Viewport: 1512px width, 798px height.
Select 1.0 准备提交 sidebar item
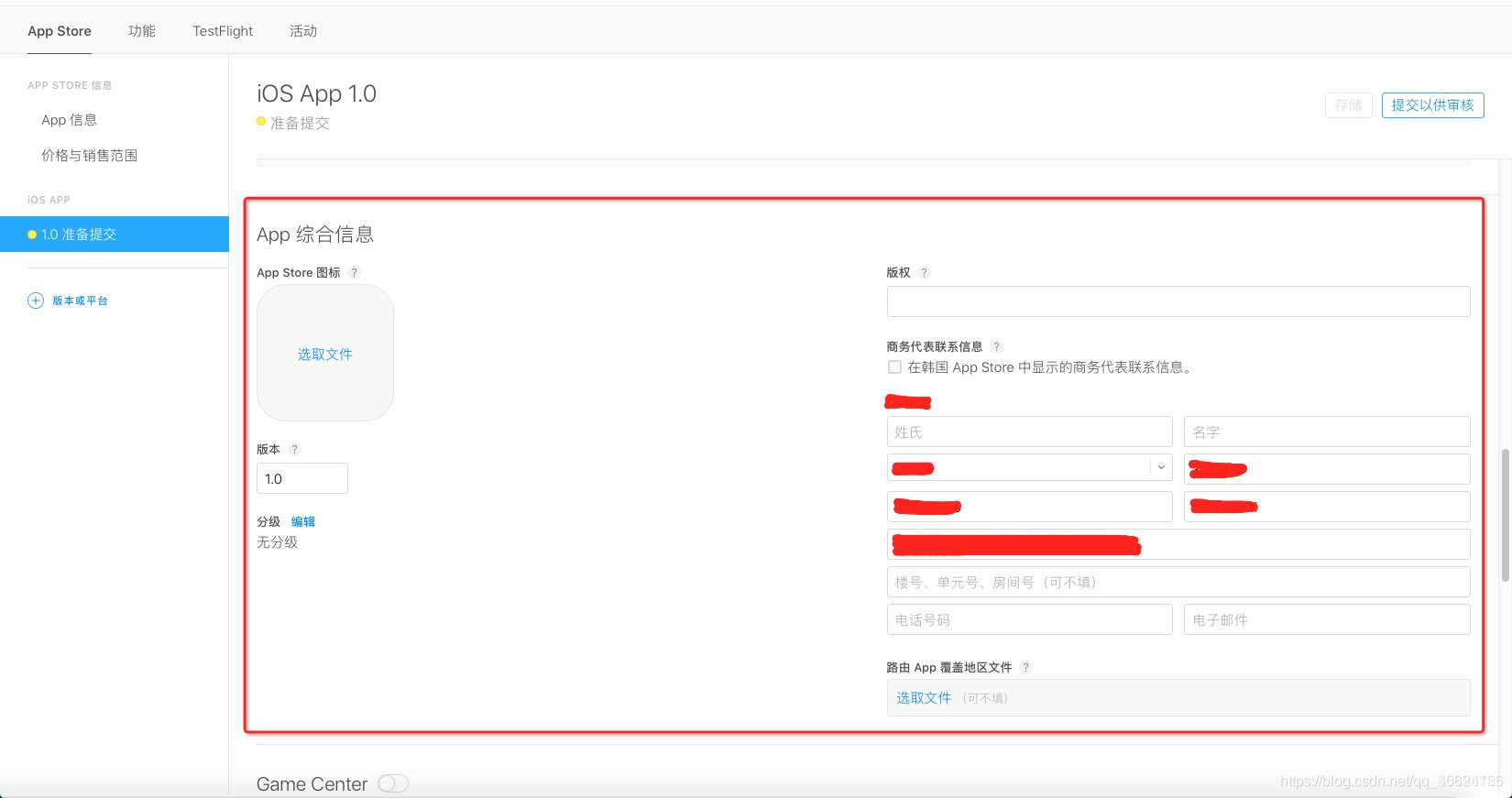click(114, 234)
